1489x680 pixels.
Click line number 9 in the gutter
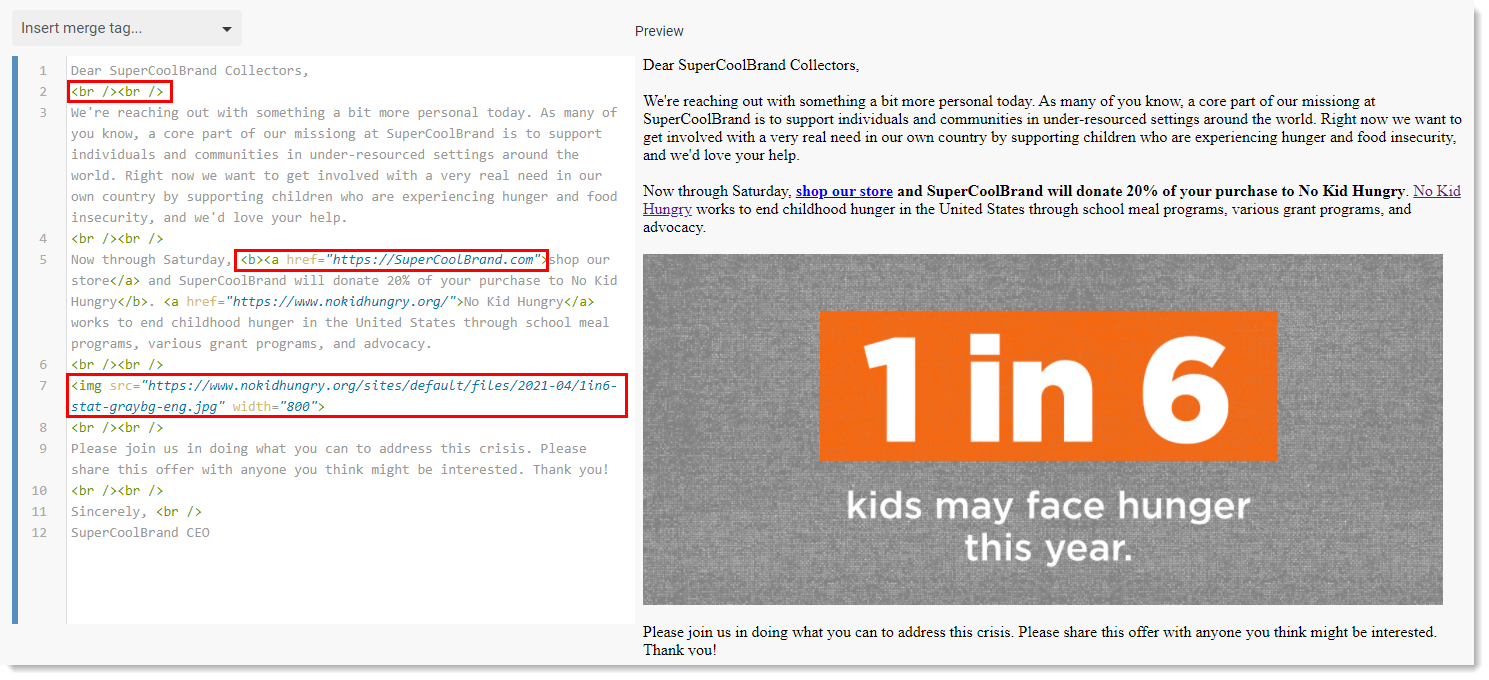42,448
